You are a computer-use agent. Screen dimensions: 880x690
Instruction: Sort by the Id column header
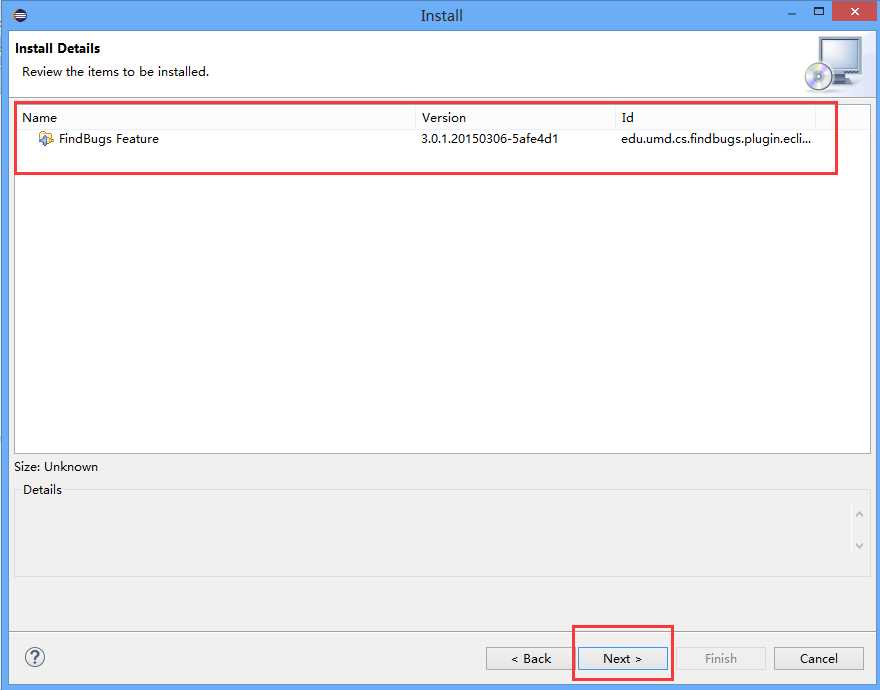click(715, 117)
